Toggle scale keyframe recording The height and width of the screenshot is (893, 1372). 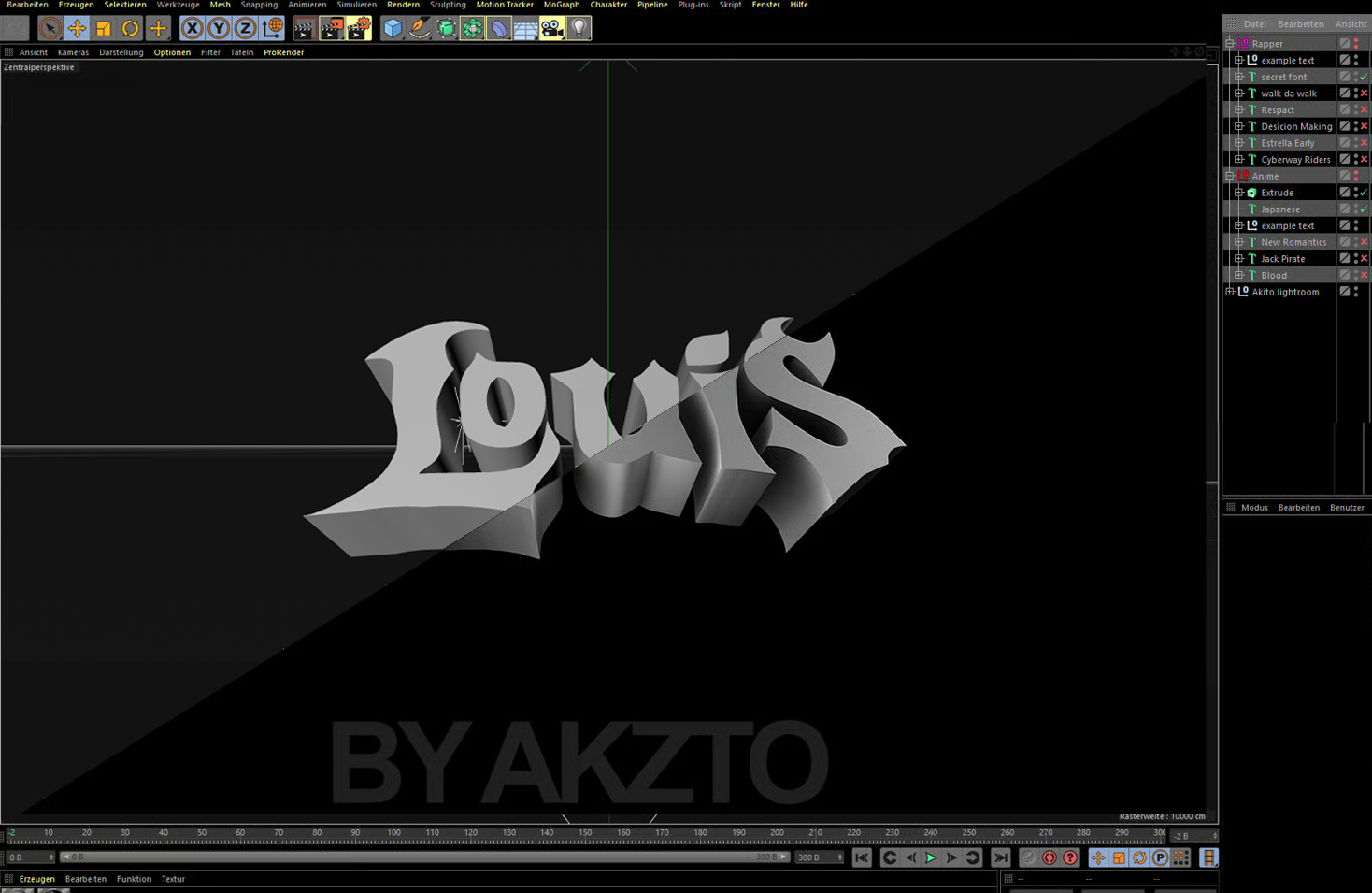(1119, 857)
